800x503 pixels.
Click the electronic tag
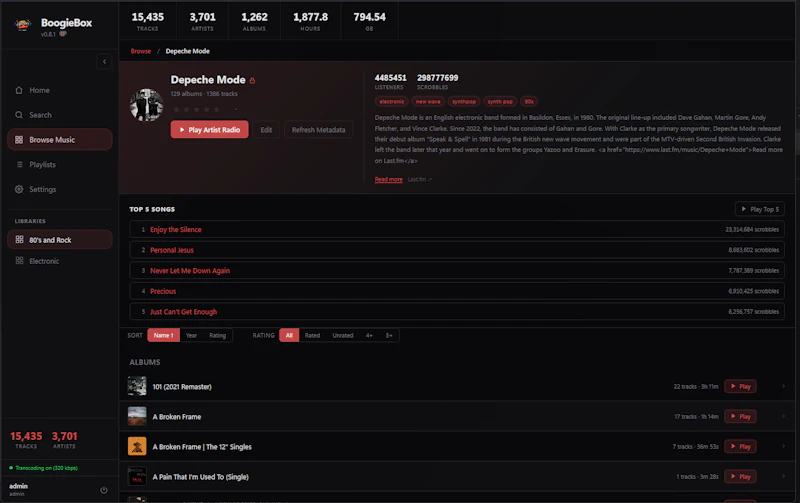(392, 102)
